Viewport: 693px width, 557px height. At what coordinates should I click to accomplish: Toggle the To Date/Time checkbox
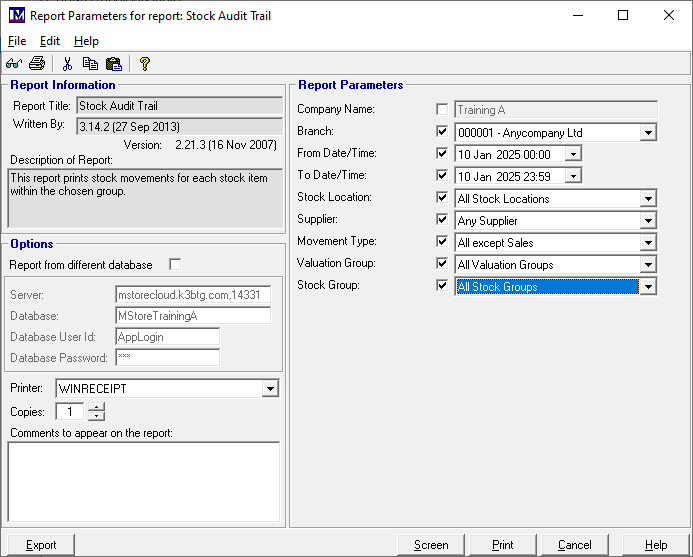pos(442,175)
